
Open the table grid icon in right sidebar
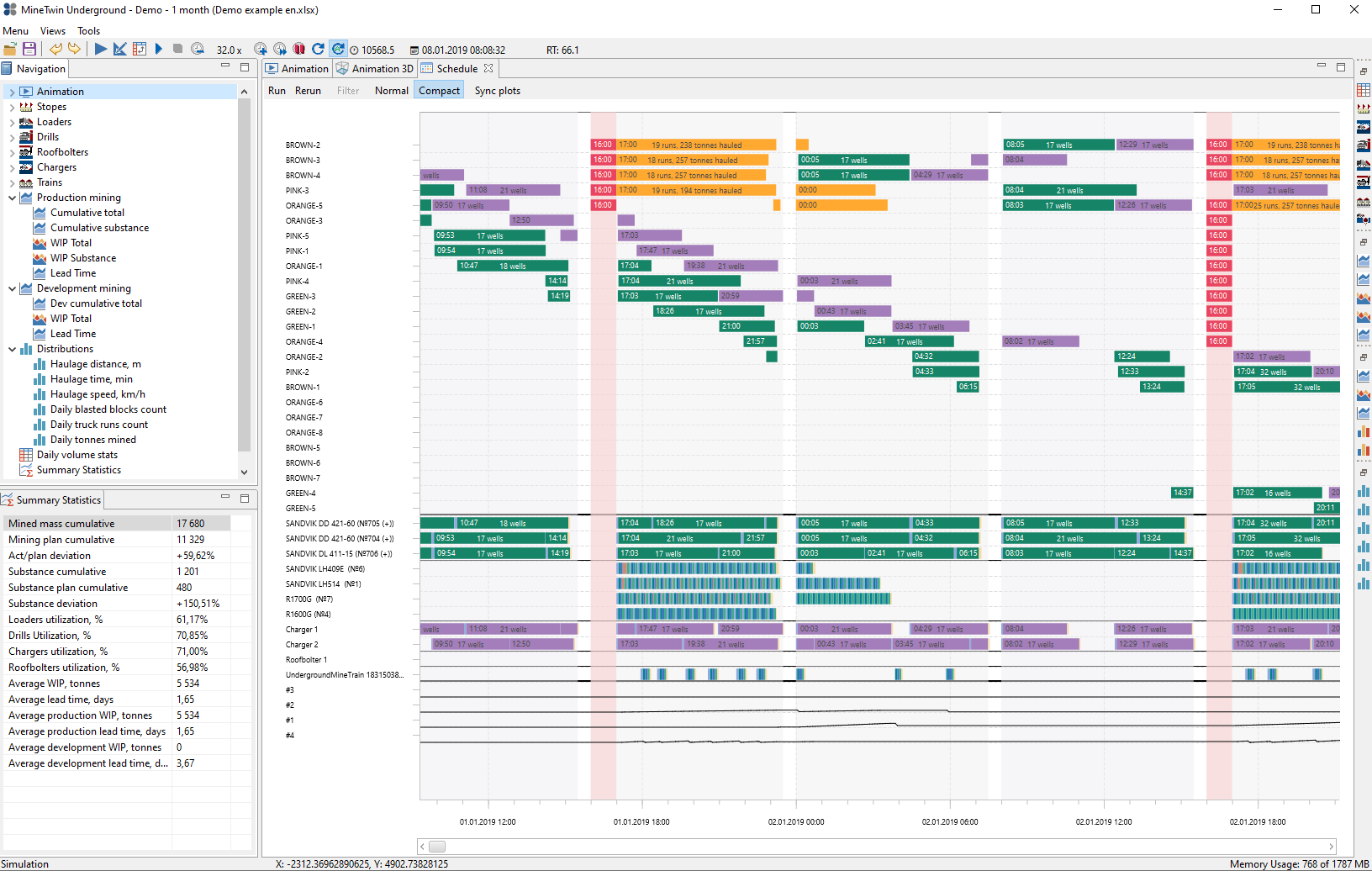(1364, 90)
